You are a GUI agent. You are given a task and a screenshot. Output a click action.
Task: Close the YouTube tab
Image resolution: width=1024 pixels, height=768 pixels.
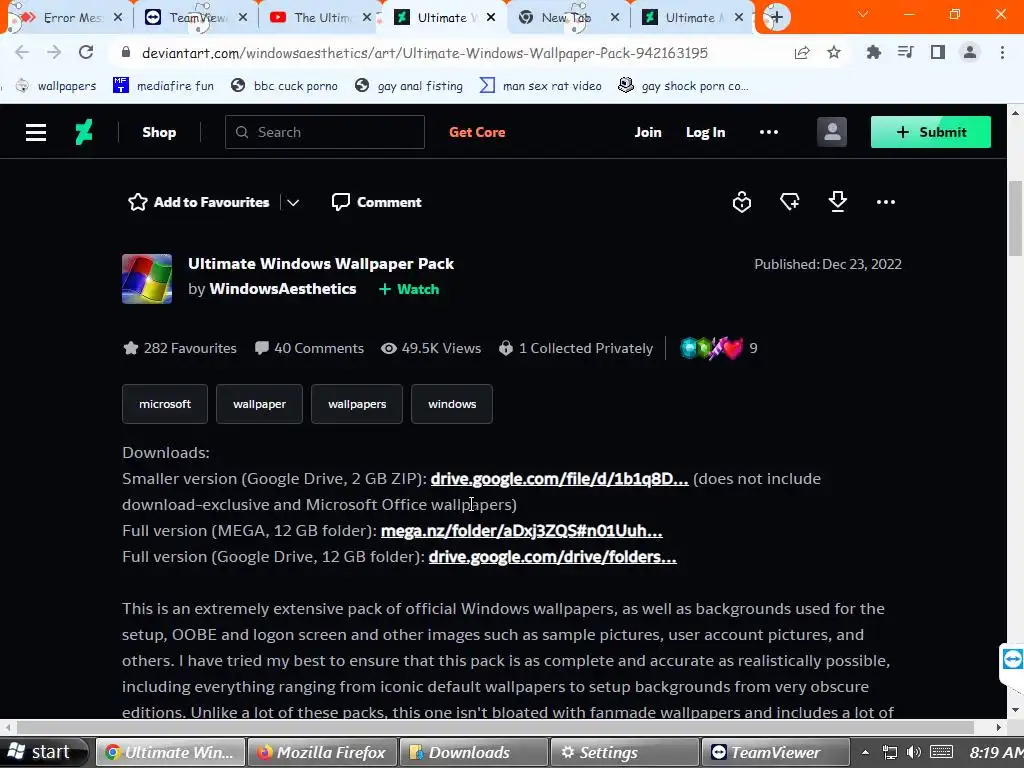coord(367,18)
